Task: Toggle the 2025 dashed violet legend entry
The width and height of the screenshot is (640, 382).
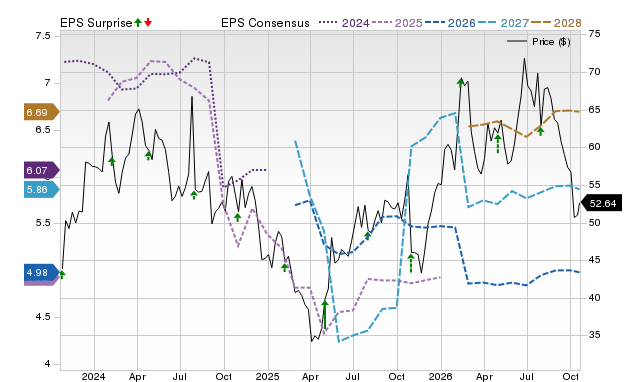Action: tap(397, 23)
